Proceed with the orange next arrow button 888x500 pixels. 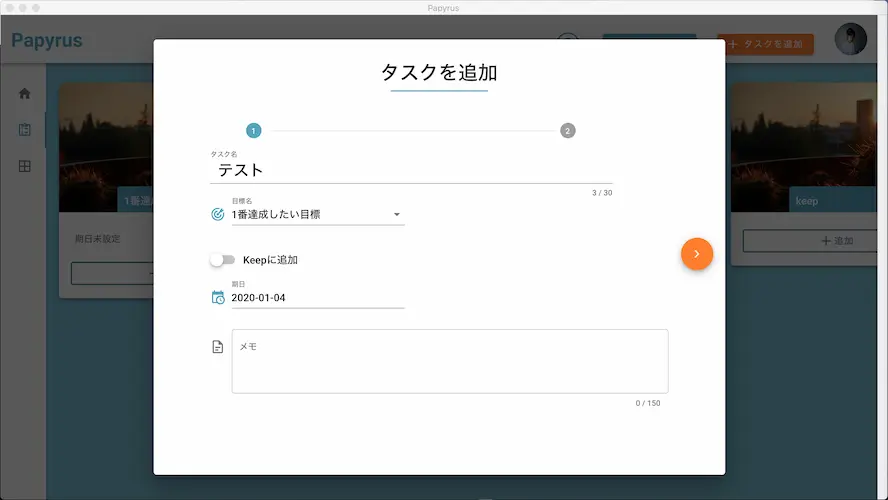pos(697,254)
